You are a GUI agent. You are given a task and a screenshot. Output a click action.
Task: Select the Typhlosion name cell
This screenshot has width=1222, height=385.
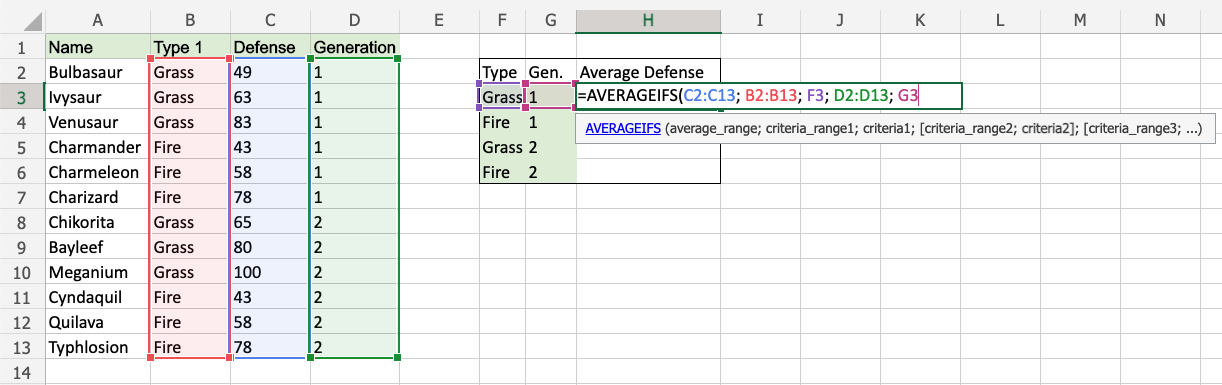pos(97,347)
